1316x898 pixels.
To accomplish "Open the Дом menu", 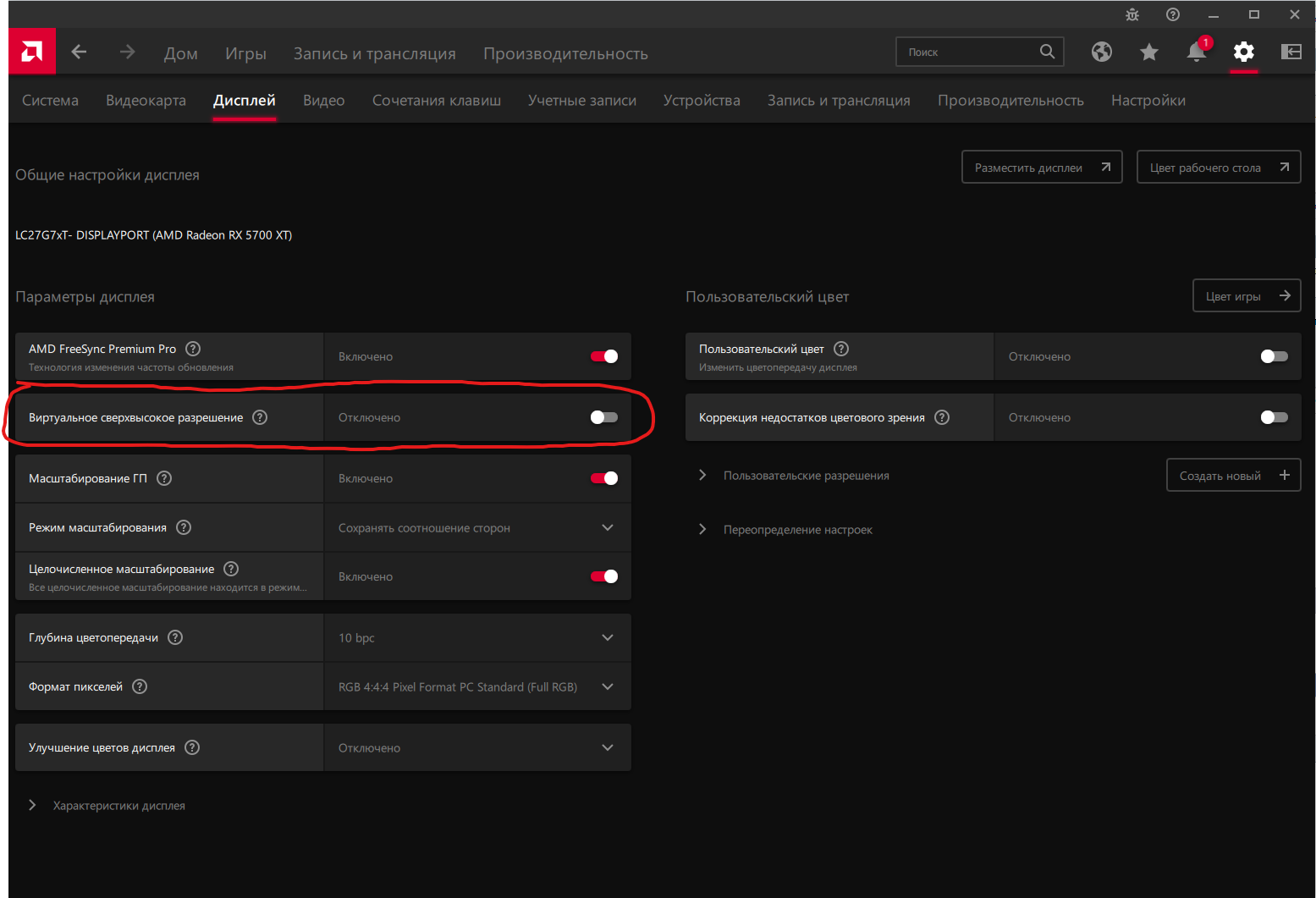I will [x=181, y=53].
